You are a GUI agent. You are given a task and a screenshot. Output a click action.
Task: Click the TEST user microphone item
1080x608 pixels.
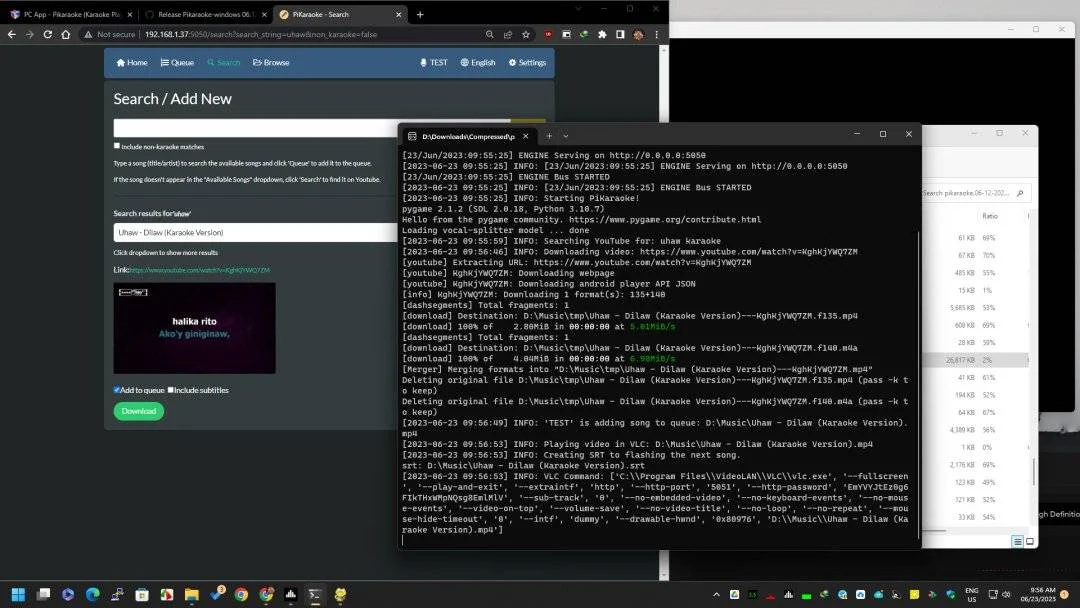point(433,63)
